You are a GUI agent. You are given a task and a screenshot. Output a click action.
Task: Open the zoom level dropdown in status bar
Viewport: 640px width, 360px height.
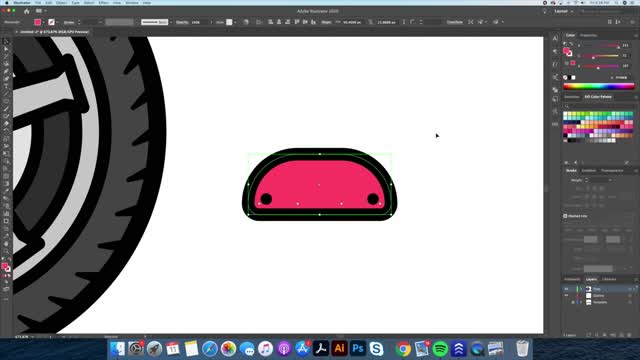[32, 337]
